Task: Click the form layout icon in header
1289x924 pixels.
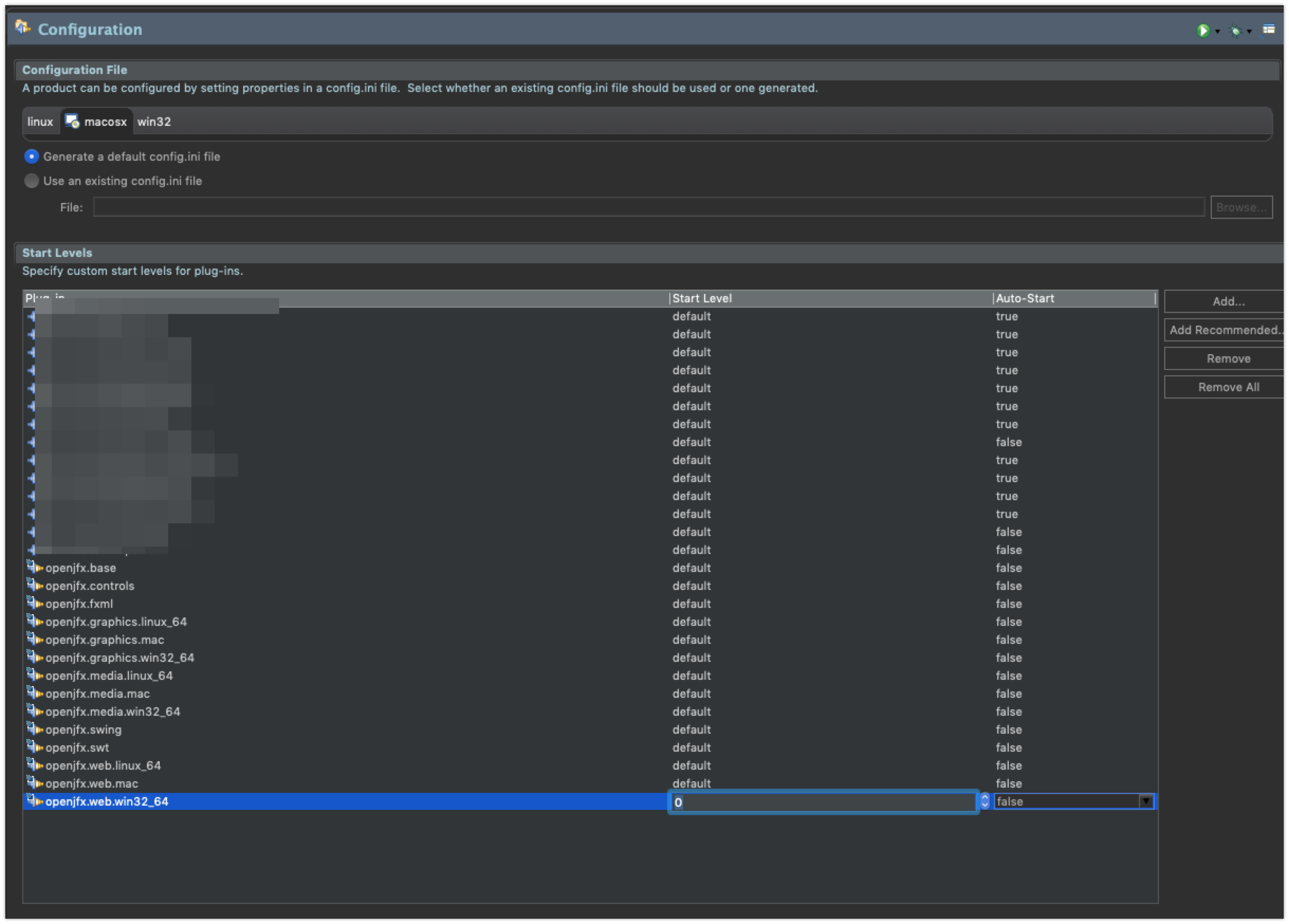Action: (1268, 30)
